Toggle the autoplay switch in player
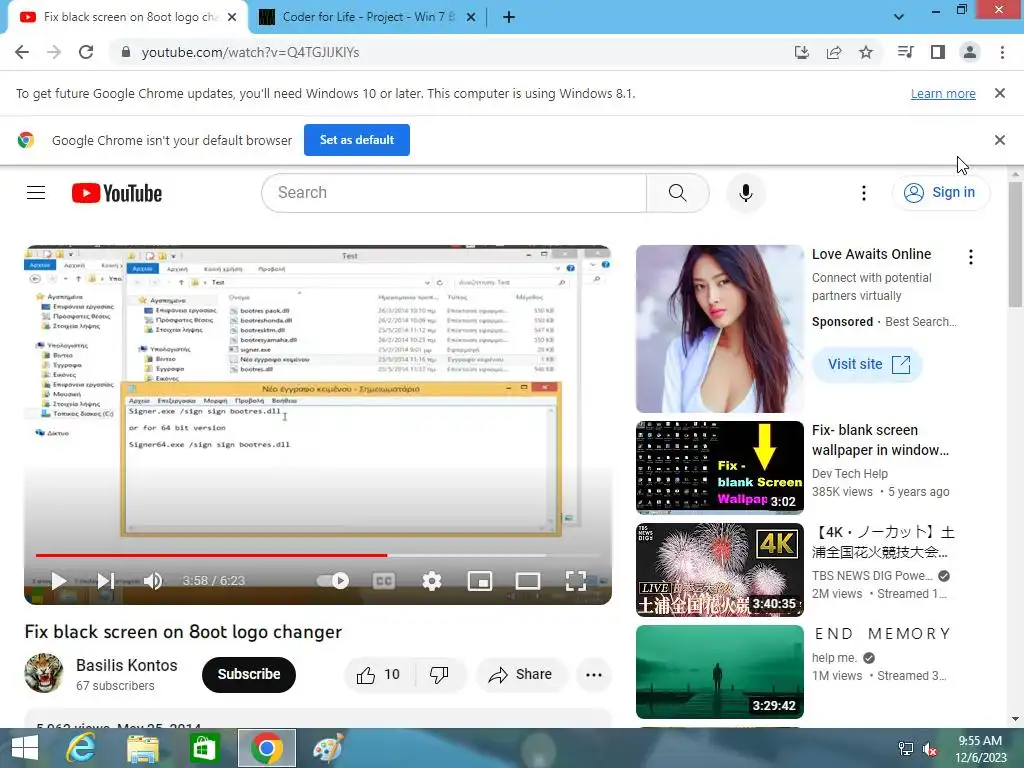This screenshot has width=1024, height=768. pyautogui.click(x=333, y=581)
